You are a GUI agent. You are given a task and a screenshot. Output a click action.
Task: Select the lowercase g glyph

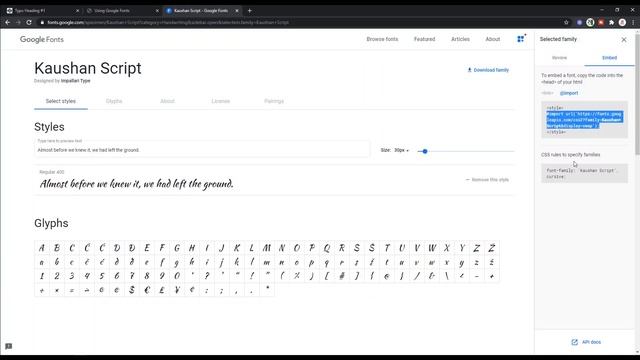177,262
